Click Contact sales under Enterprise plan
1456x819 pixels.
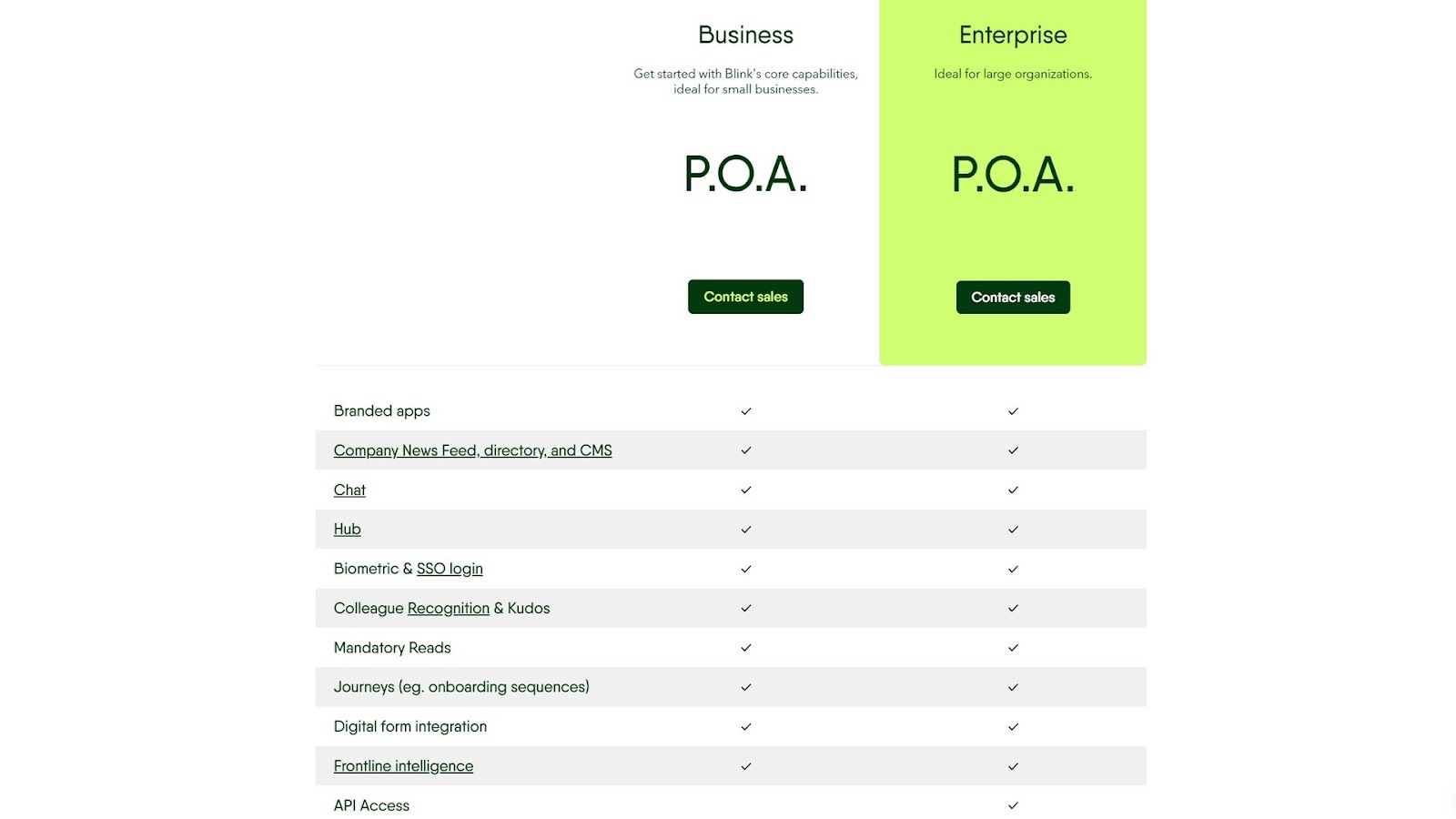1013,298
